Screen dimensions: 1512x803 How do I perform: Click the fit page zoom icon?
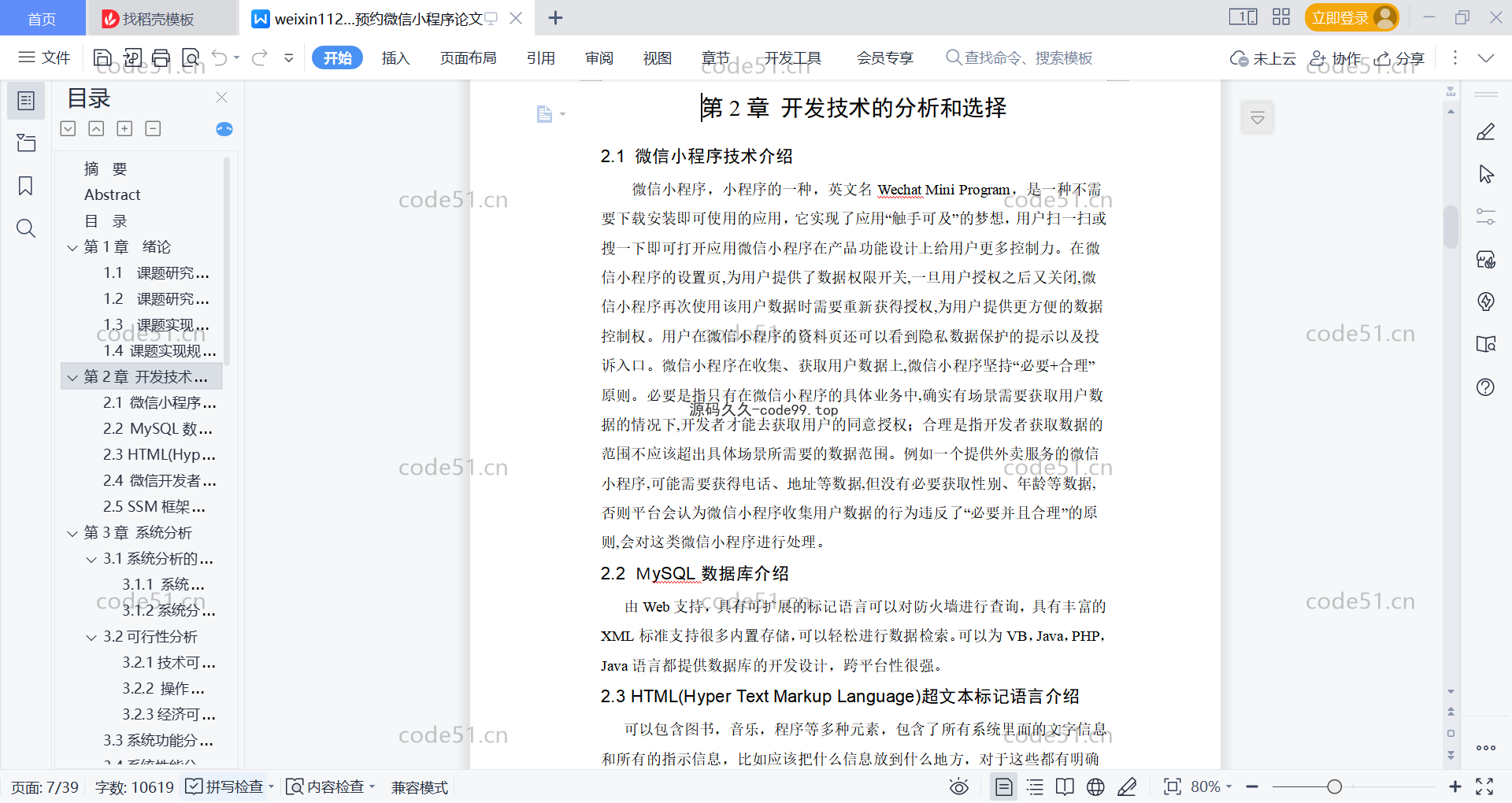point(1173,786)
